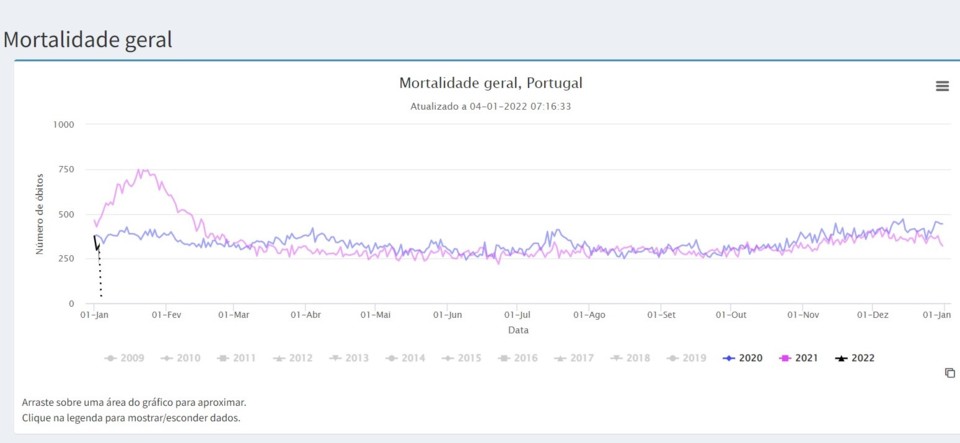Click the 01-Dez x-axis label
Image resolution: width=960 pixels, height=443 pixels.
coord(872,315)
